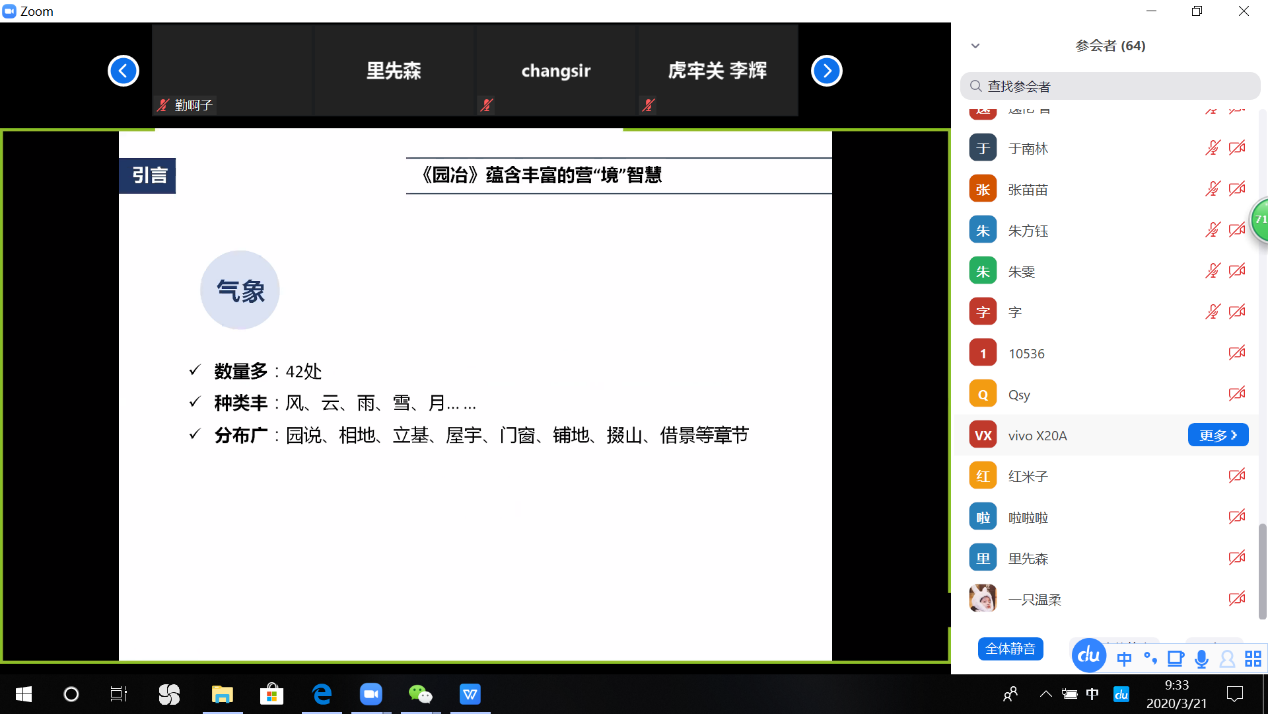1268x714 pixels.
Task: Click 一只温柔 participant avatar photo
Action: (983, 598)
